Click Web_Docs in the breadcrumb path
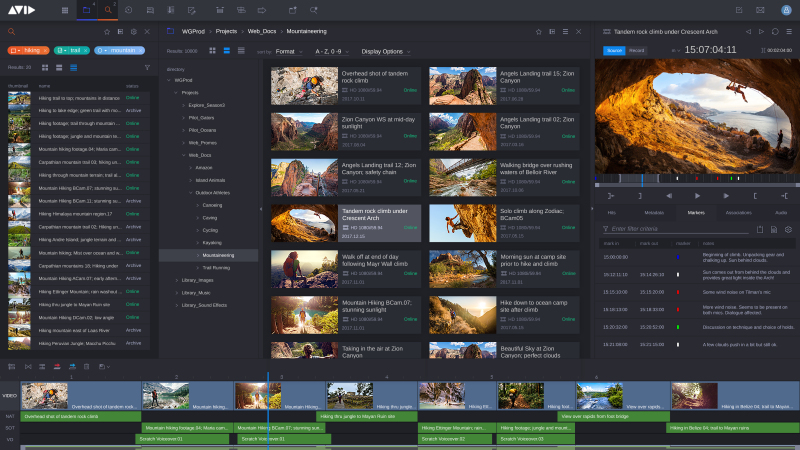800x450 pixels. coord(264,31)
